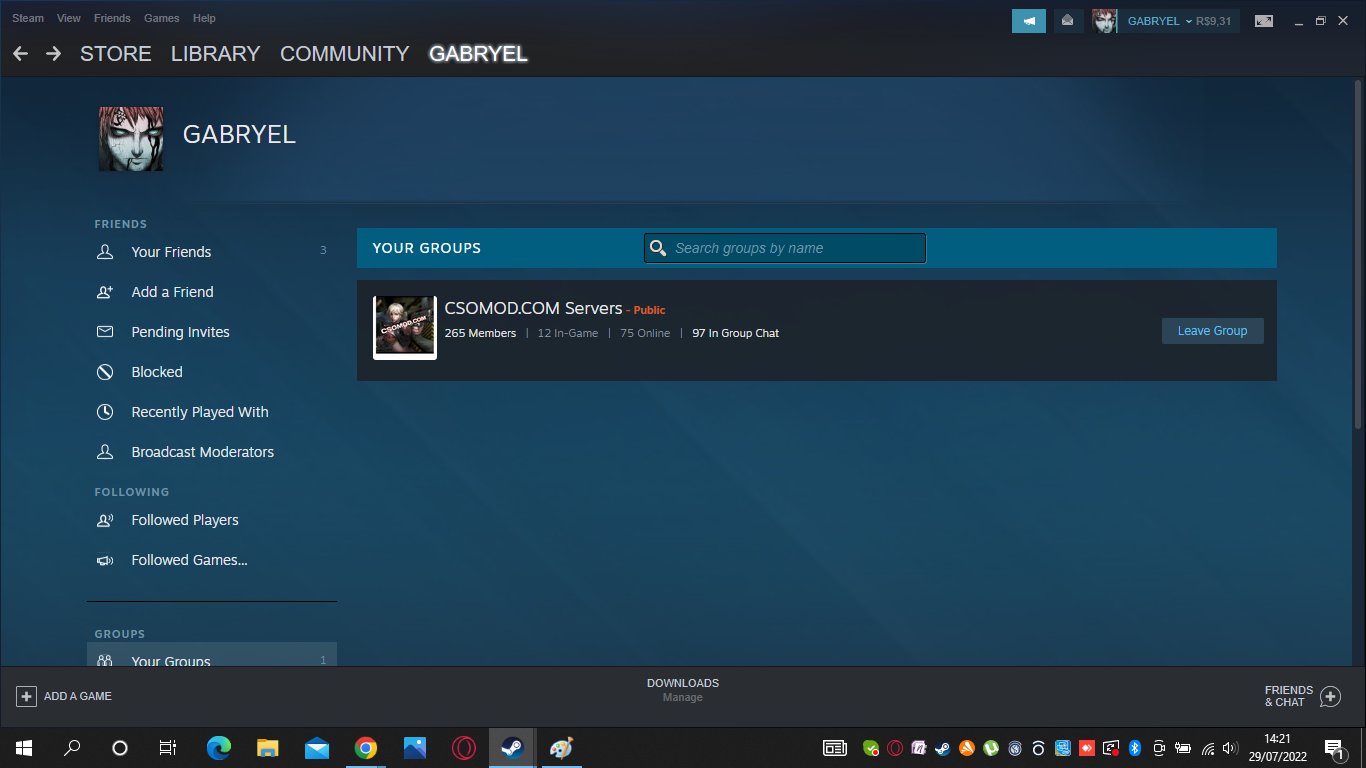Open the inbox envelope icon
Screen dimensions: 1366x768
[x=1068, y=21]
